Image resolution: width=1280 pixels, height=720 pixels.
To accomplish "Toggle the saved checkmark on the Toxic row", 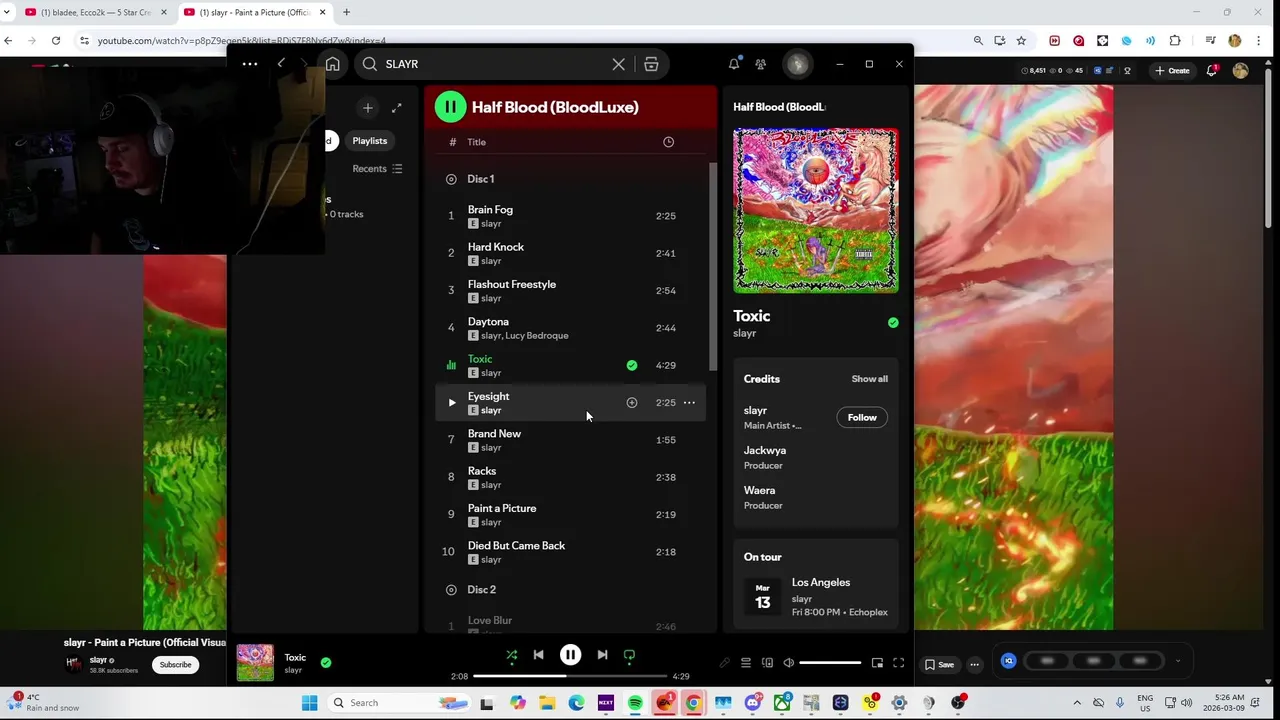I will [632, 366].
